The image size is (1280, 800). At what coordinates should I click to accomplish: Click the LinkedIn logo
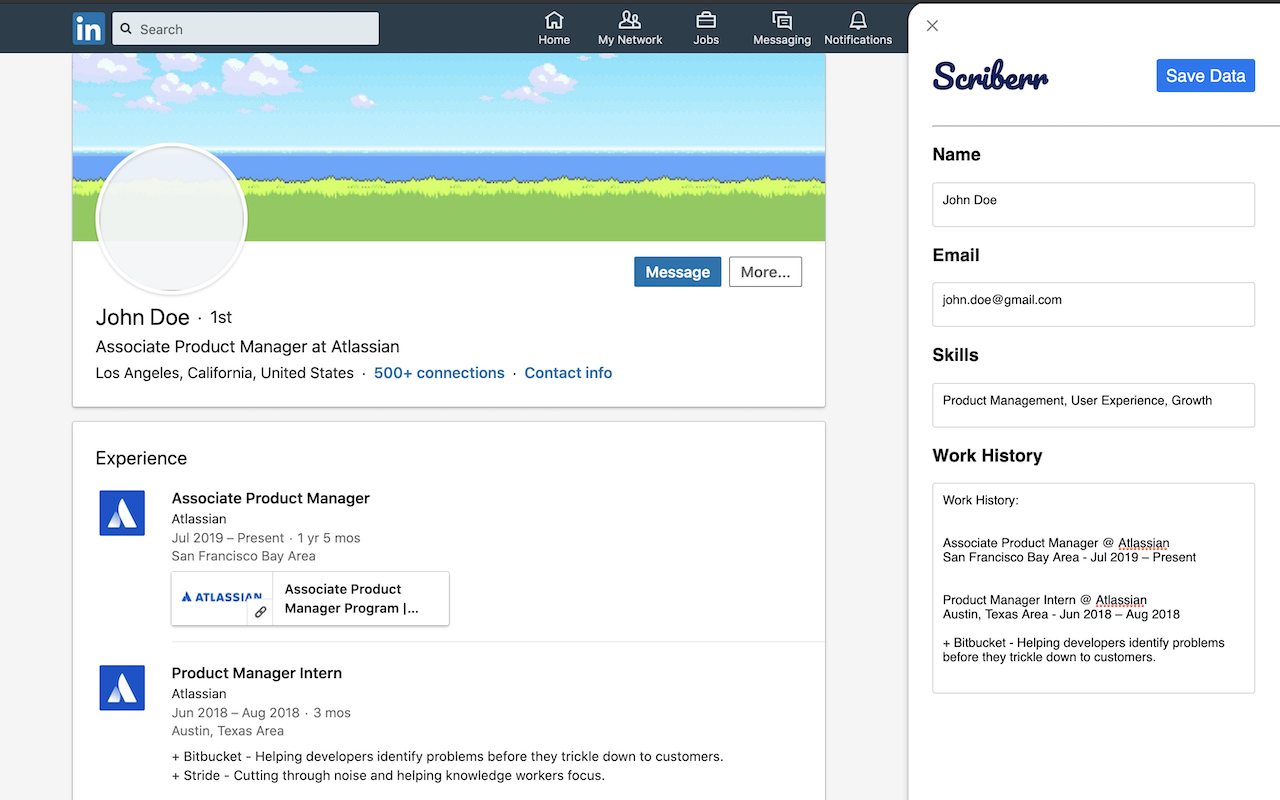point(88,28)
